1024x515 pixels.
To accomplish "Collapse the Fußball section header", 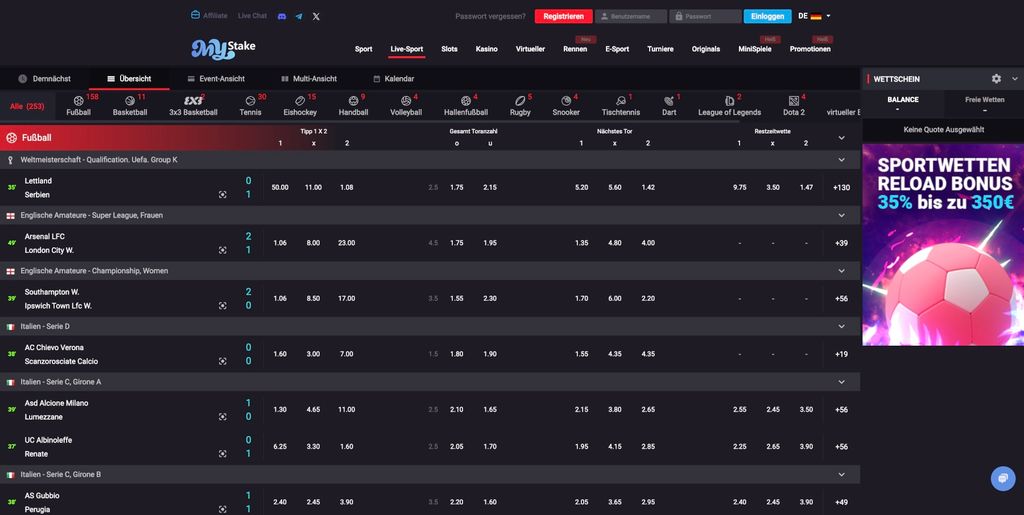I will pos(841,138).
